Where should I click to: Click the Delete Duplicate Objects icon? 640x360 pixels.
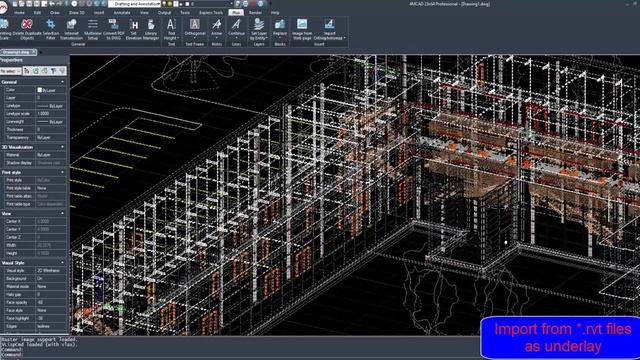(x=27, y=24)
